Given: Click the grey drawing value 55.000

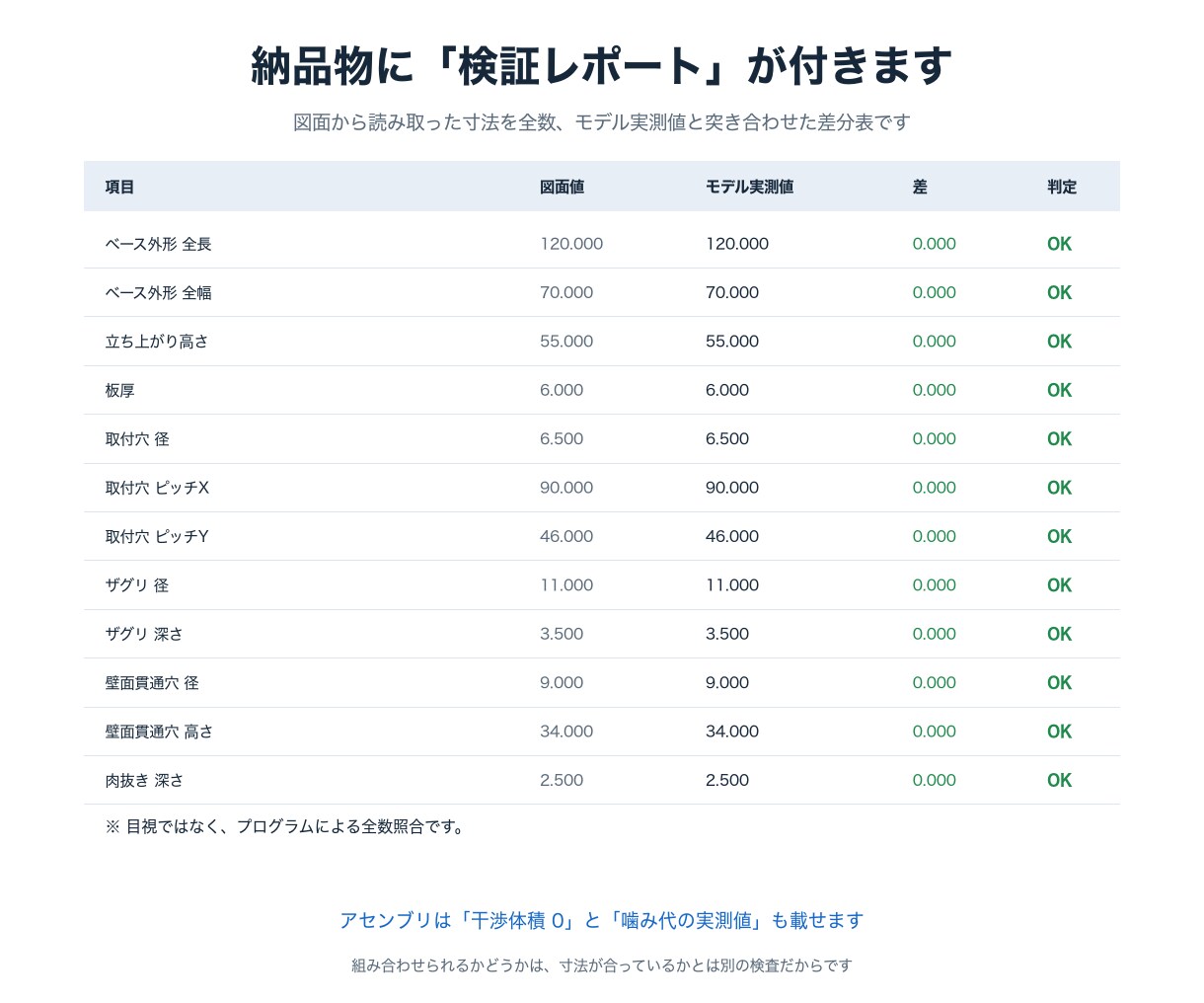Looking at the screenshot, I should [566, 342].
